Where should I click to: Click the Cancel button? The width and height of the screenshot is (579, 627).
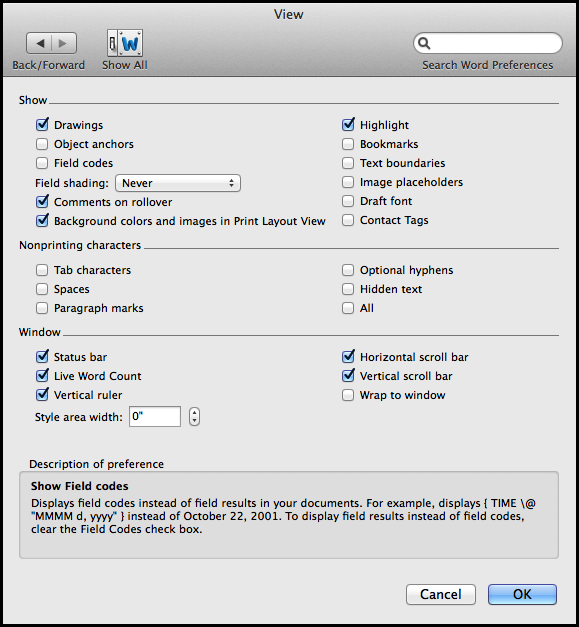pos(441,595)
